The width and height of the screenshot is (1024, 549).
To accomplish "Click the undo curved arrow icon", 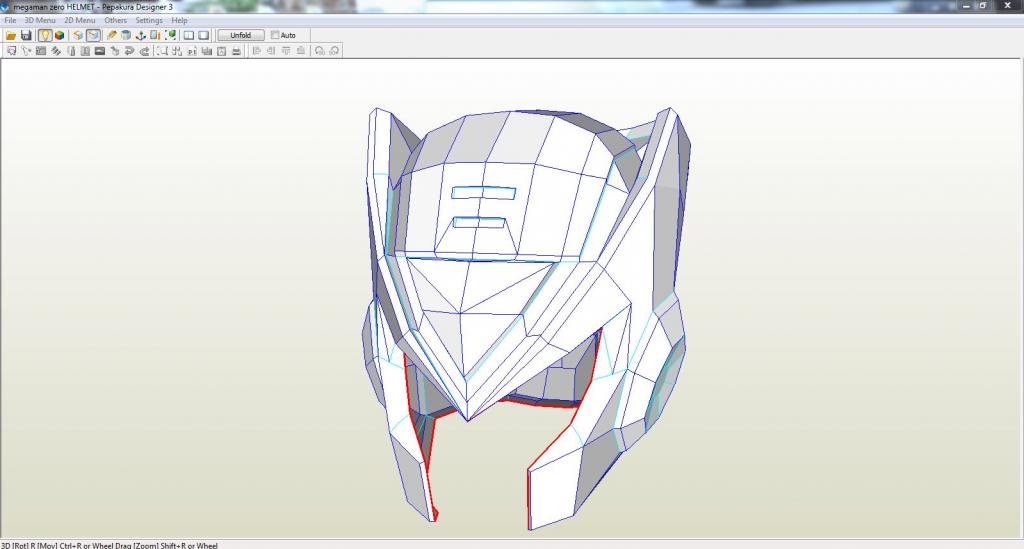I will pos(129,51).
